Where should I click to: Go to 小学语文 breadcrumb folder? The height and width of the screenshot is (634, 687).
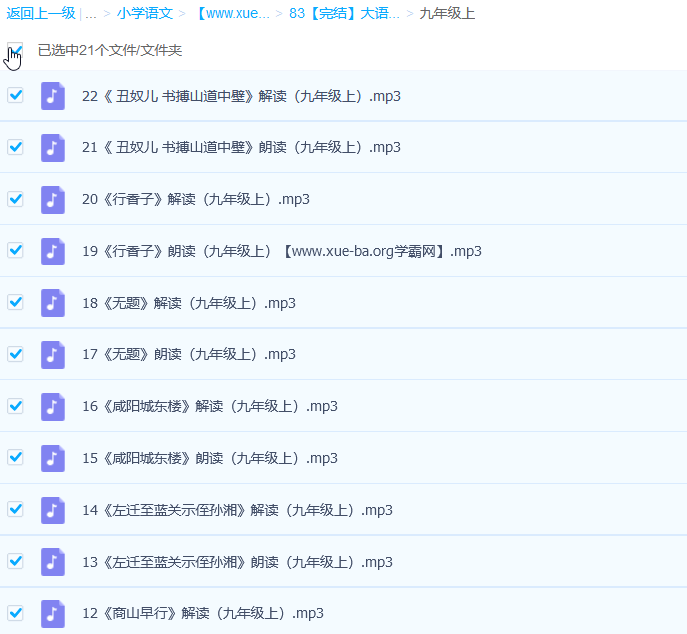pyautogui.click(x=144, y=13)
